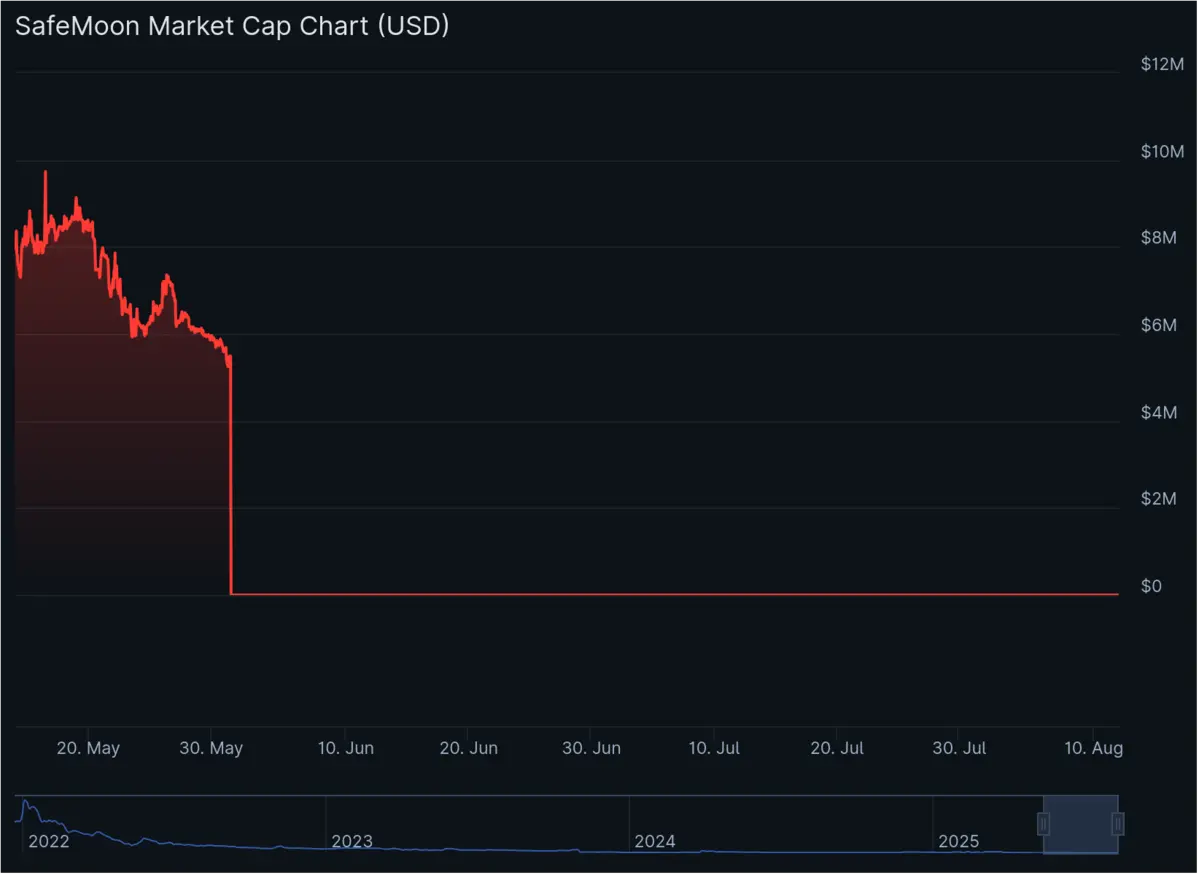
Task: Click the right handle of the range navigator
Action: click(x=1118, y=824)
